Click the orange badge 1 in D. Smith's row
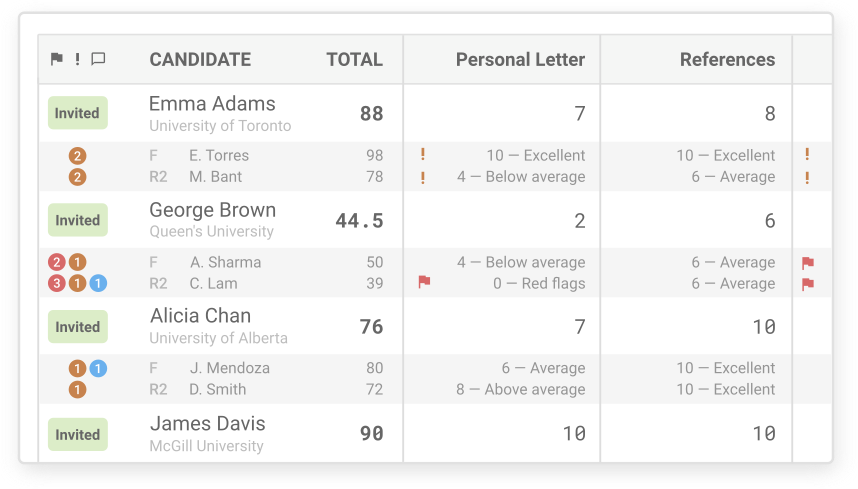This screenshot has width=858, height=489. pyautogui.click(x=77, y=389)
